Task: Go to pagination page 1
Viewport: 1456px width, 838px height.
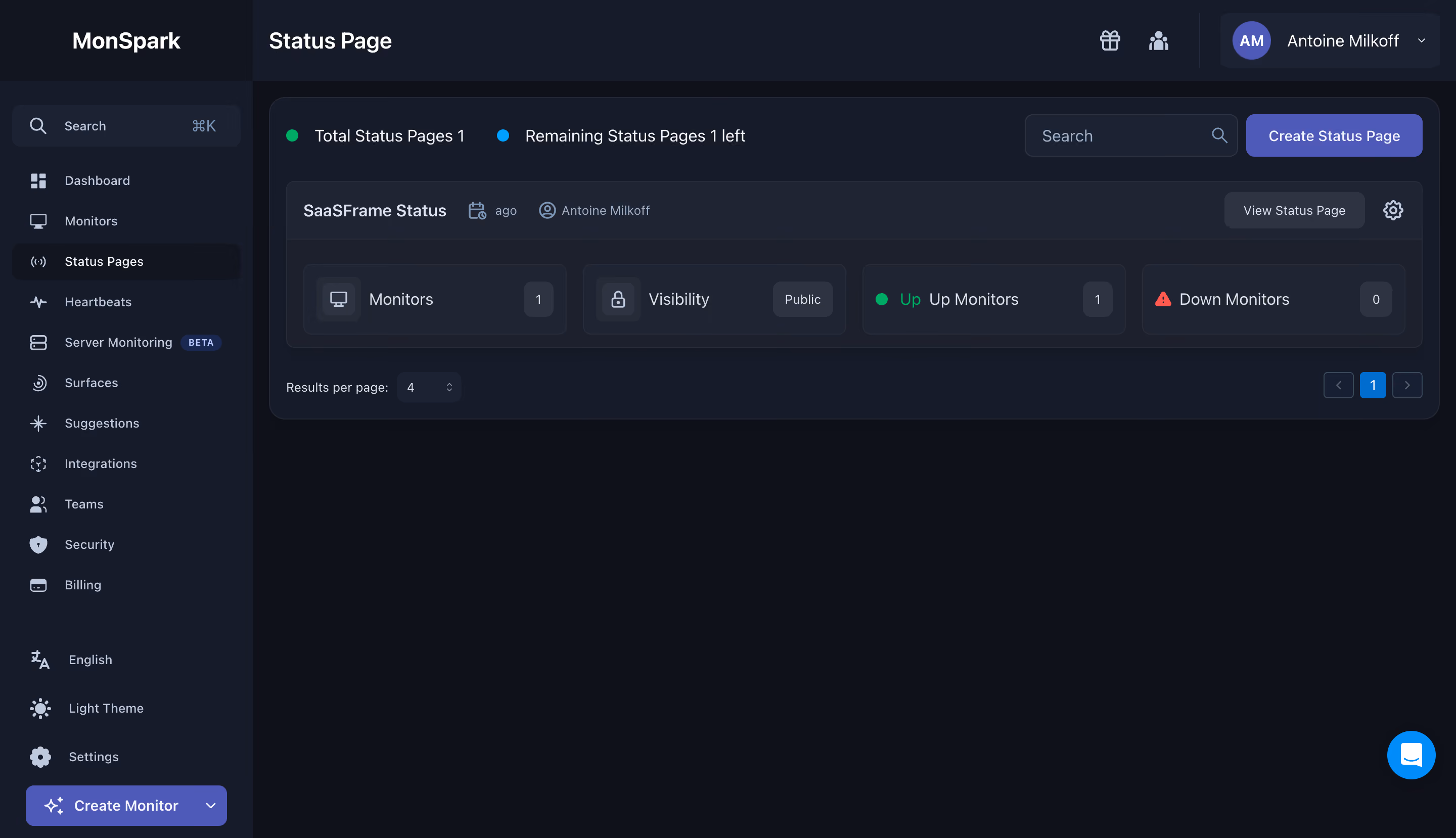Action: coord(1373,385)
